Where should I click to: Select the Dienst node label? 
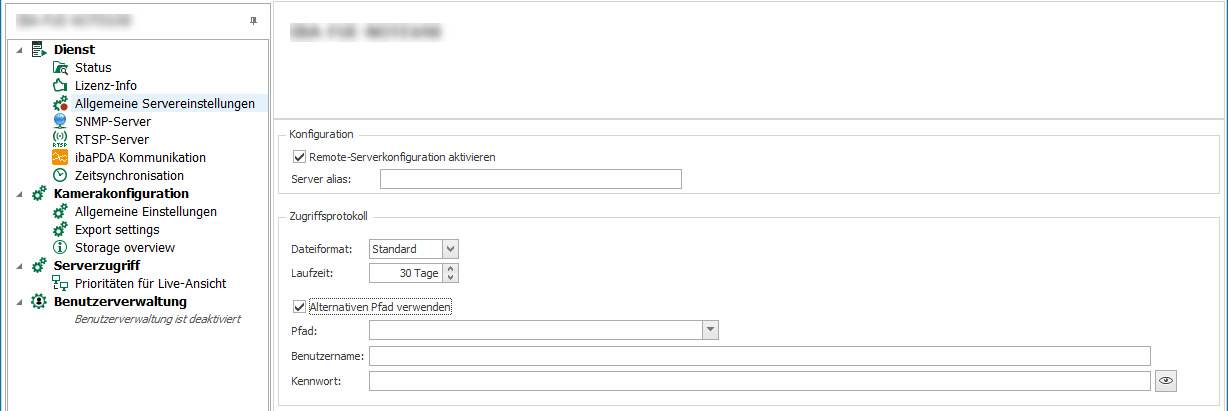tap(74, 49)
